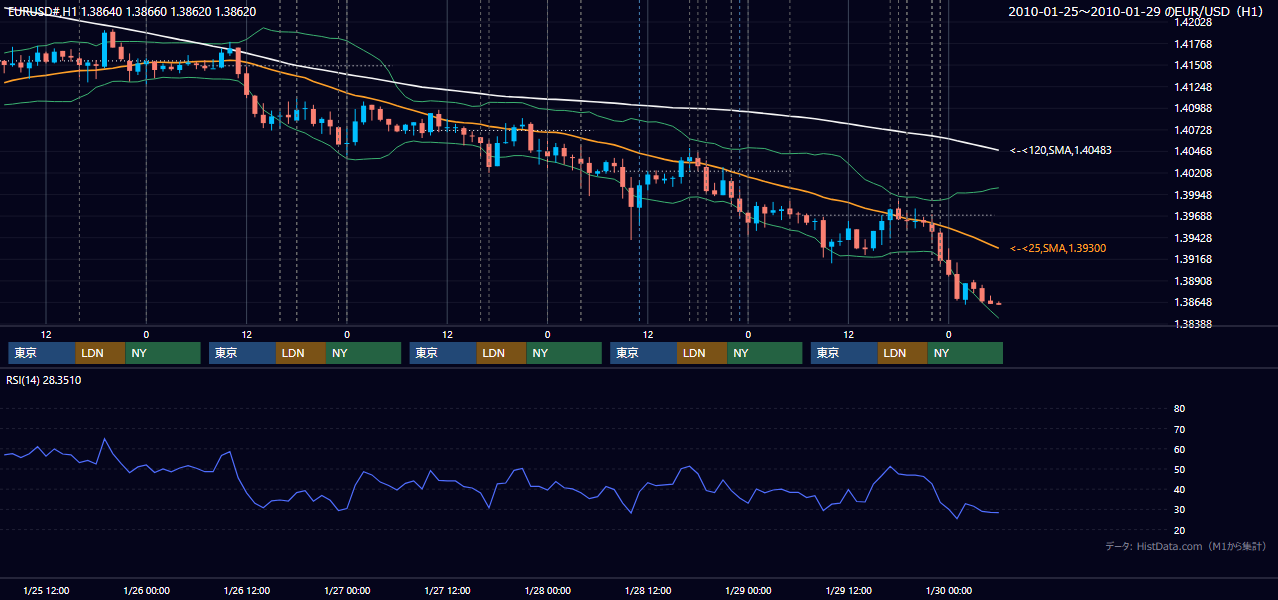Click price axis value 1.39428
The height and width of the screenshot is (600, 1278).
[x=1192, y=238]
